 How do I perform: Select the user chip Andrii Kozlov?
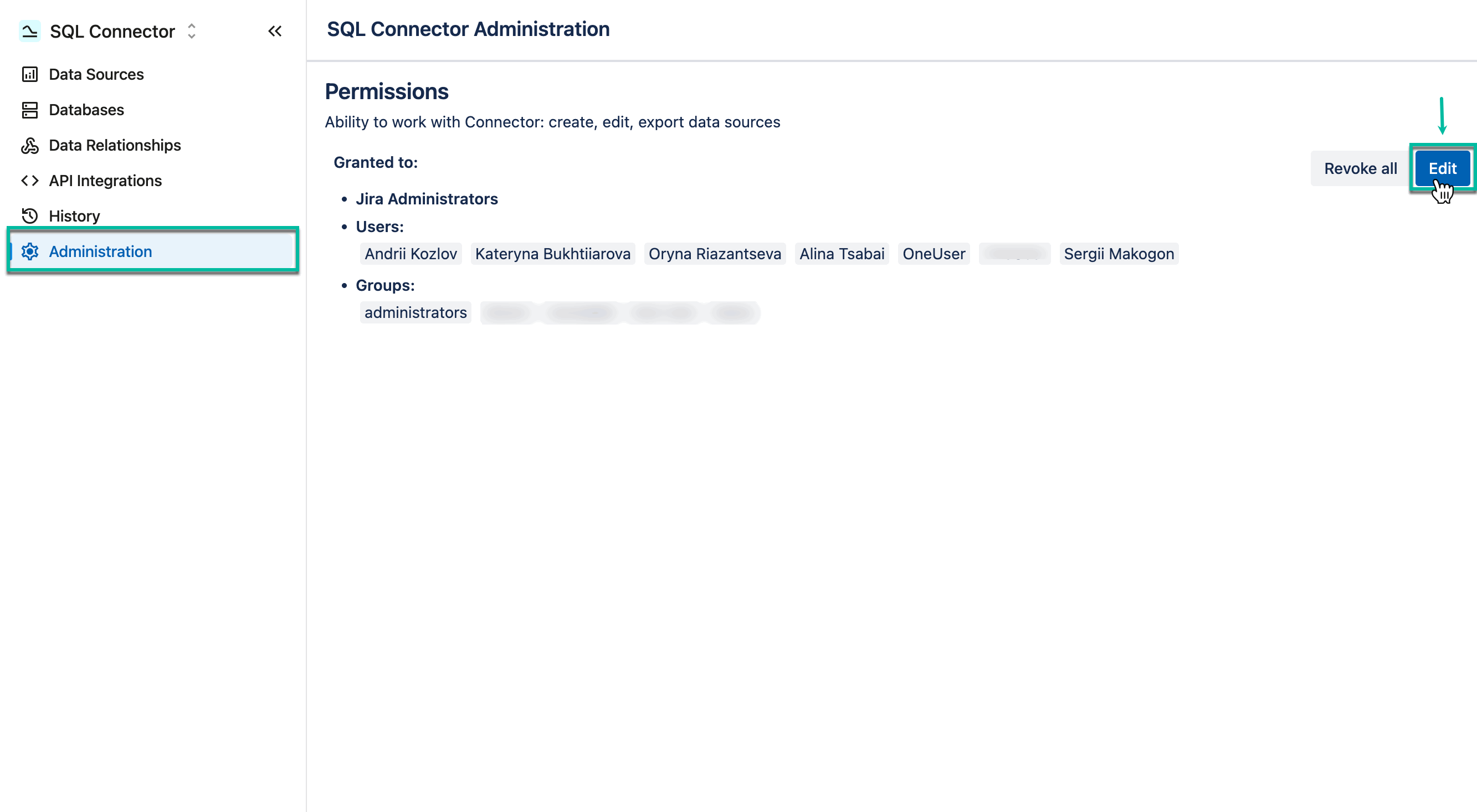411,253
